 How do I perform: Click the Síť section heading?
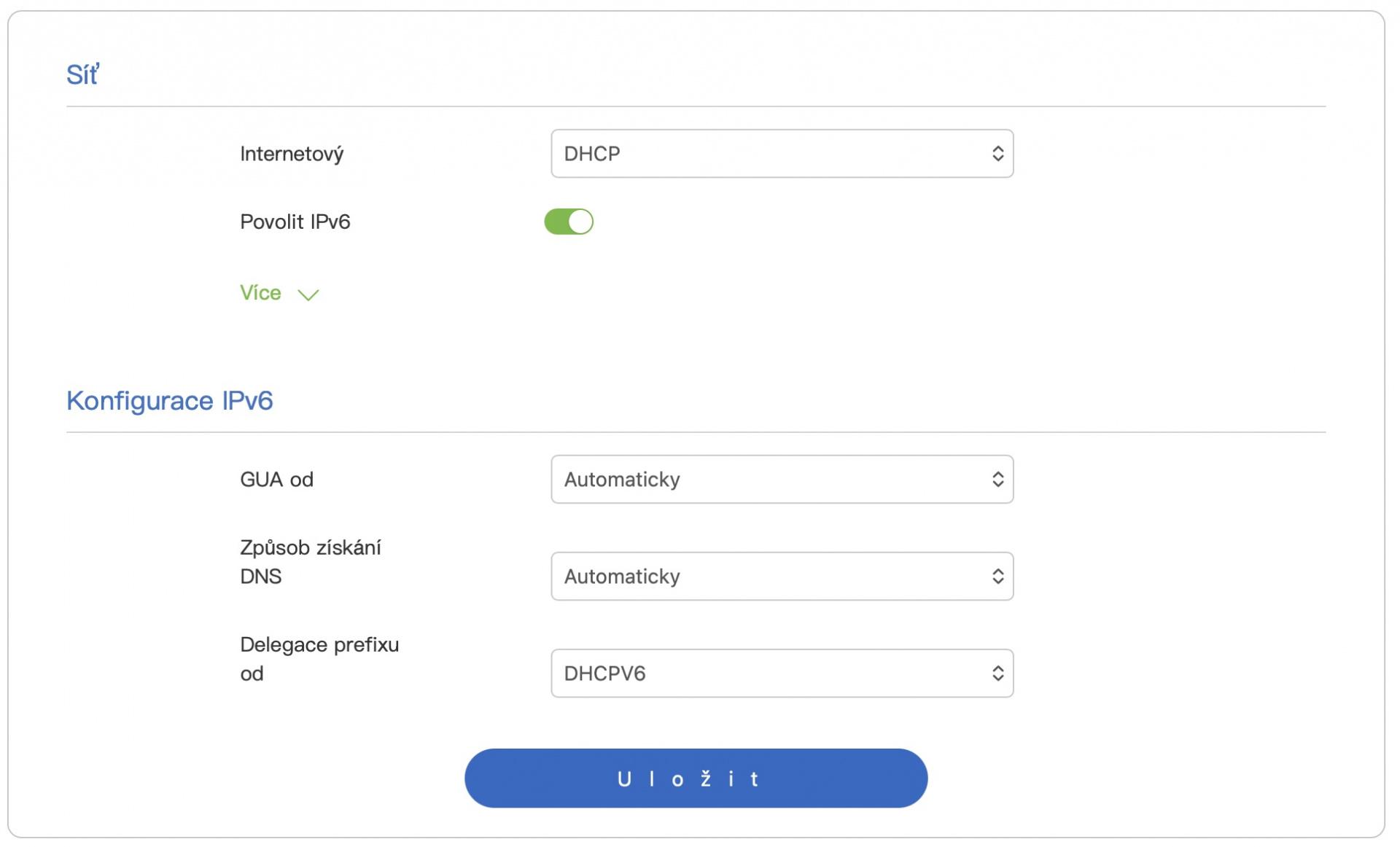(x=82, y=74)
